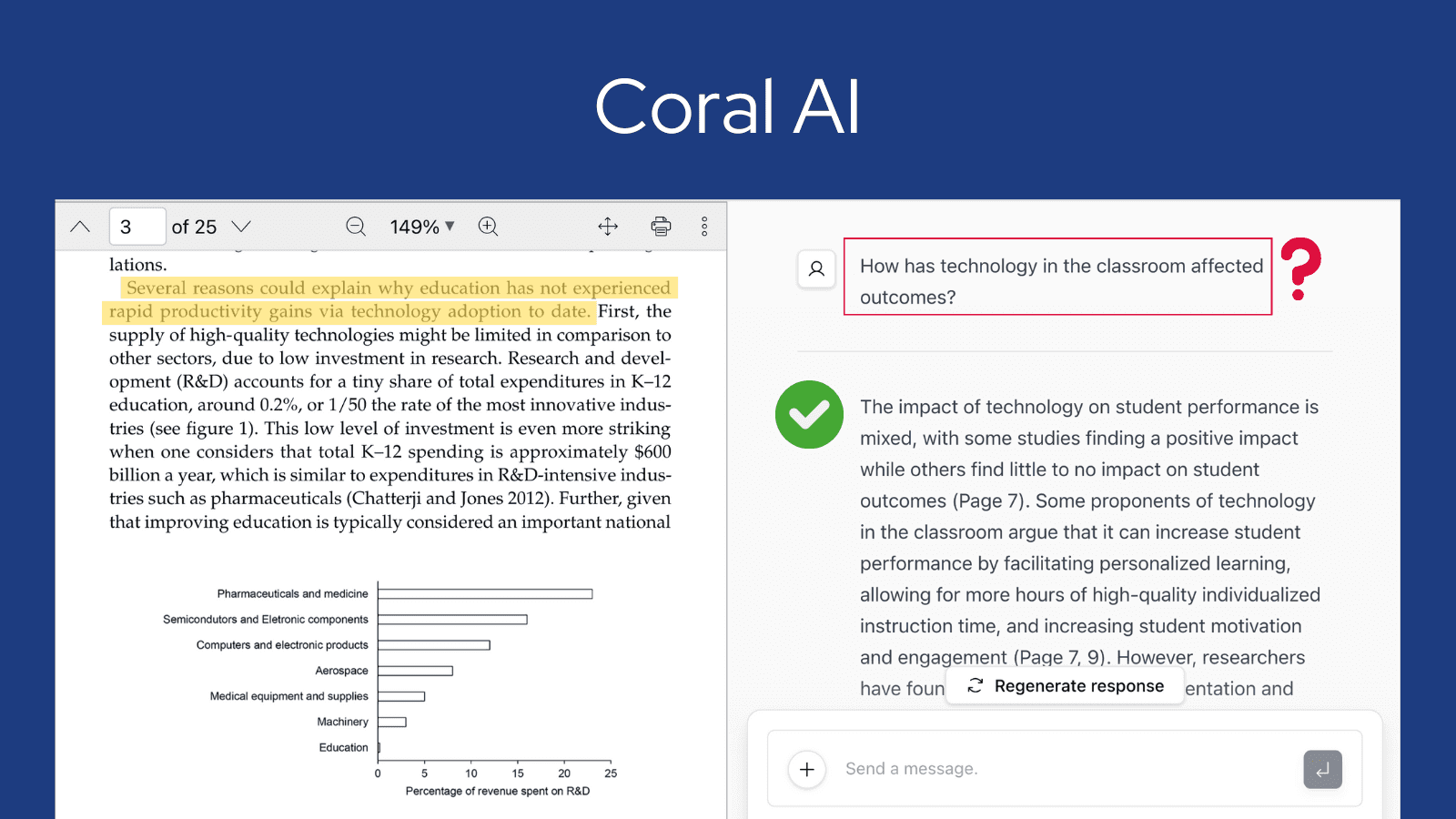Click the plus icon in the message bar
The width and height of the screenshot is (1456, 819).
806,769
